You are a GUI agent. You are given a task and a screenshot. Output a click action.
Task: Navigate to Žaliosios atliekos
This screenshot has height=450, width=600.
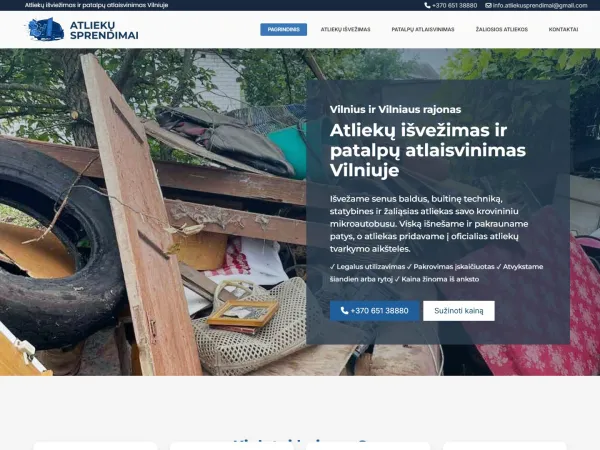[502, 29]
